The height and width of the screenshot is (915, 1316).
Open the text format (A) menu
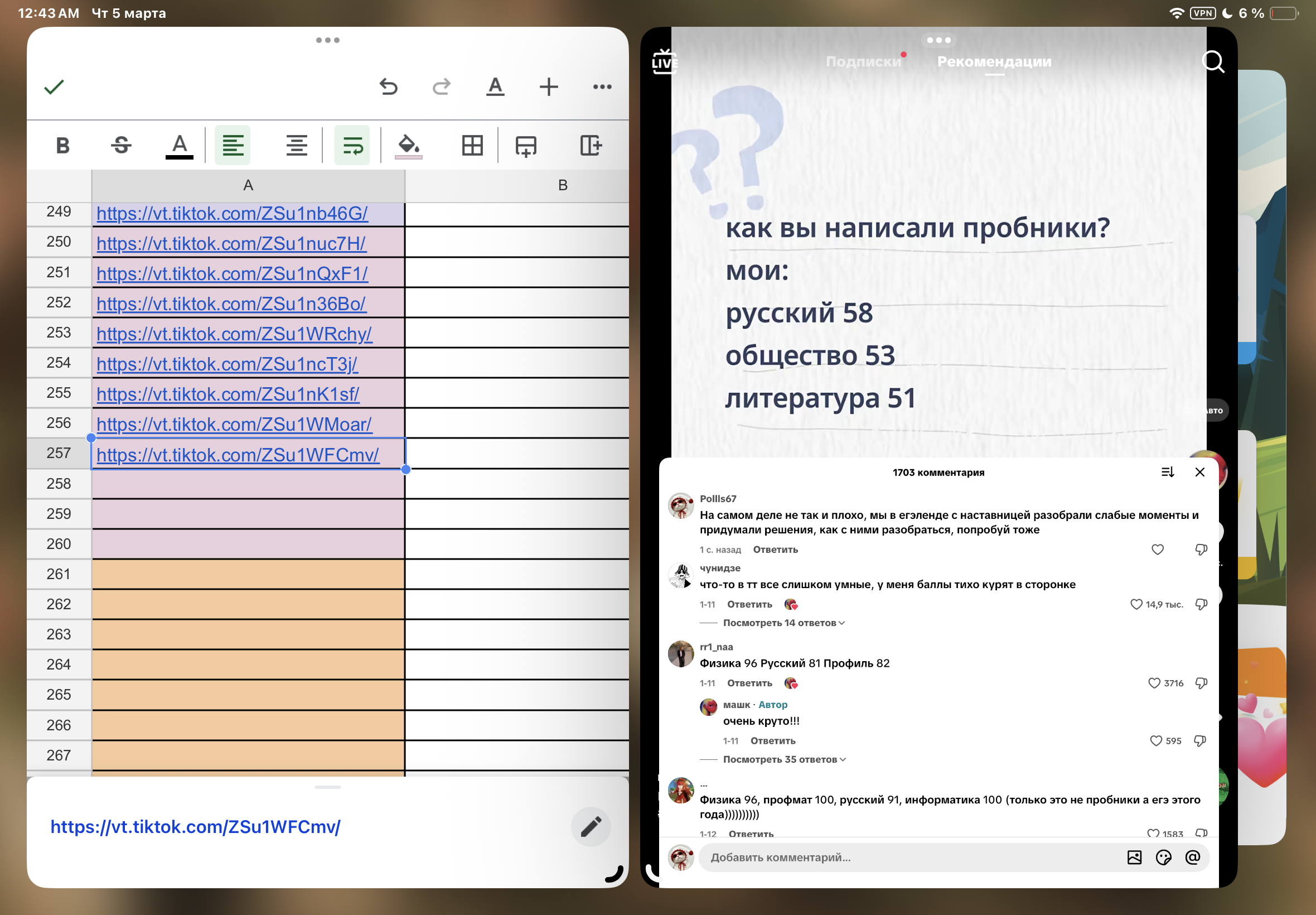[495, 87]
